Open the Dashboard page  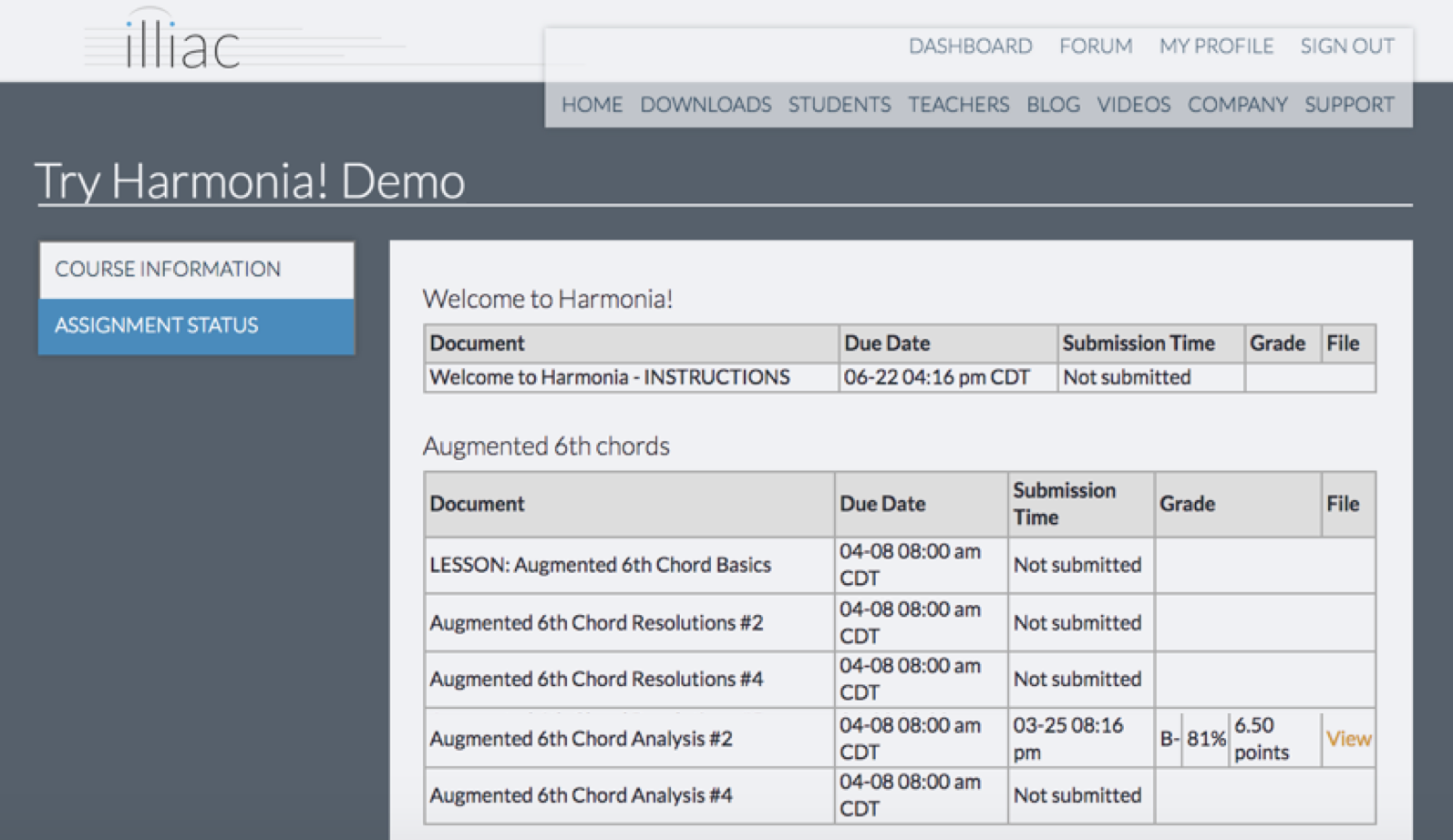click(970, 46)
